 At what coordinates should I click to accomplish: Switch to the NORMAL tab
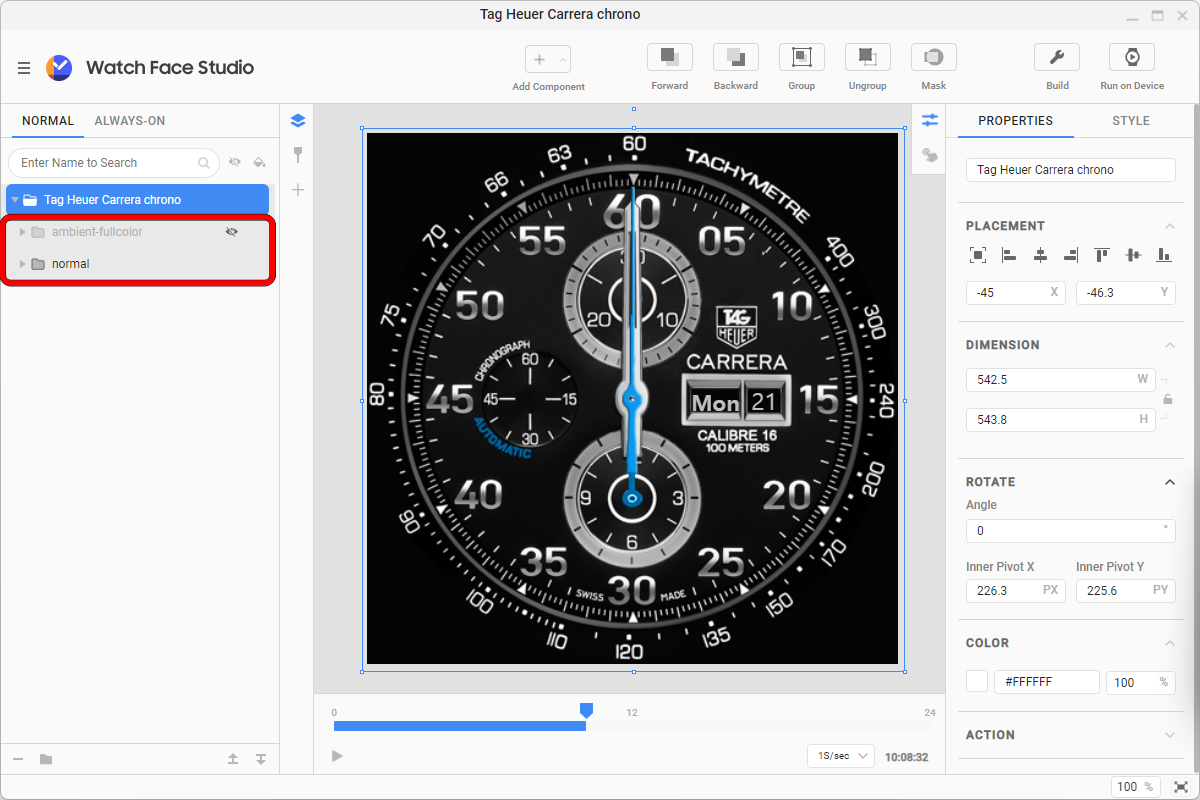click(x=48, y=121)
